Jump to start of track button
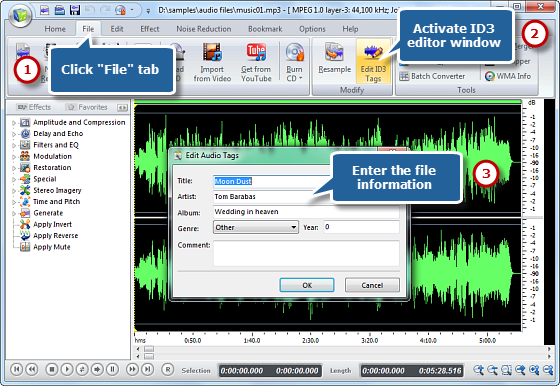Viewport: 560px width, 386px height. point(16,369)
